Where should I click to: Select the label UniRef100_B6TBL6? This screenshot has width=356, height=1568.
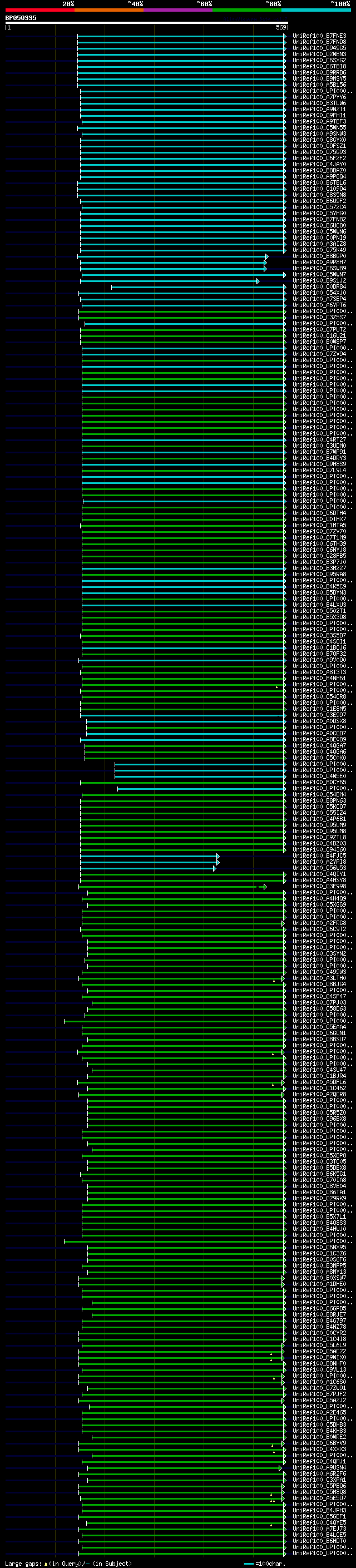pyautogui.click(x=319, y=182)
